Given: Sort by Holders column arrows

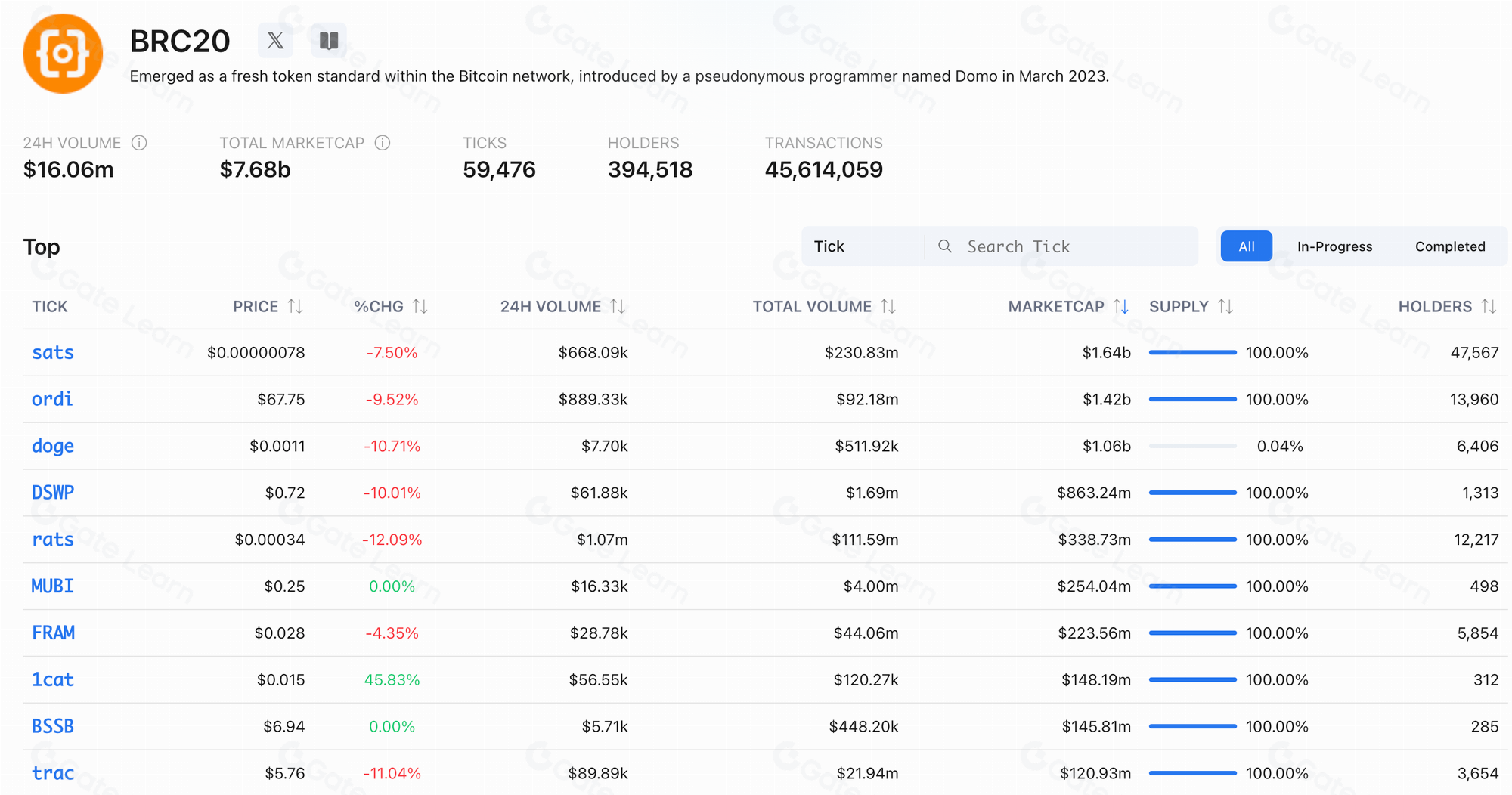Looking at the screenshot, I should 1489,306.
